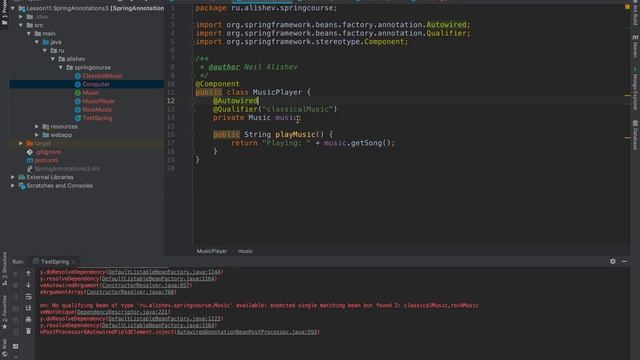Click the TestSpring runnable class icon
This screenshot has width=640, height=360.
[x=78, y=118]
